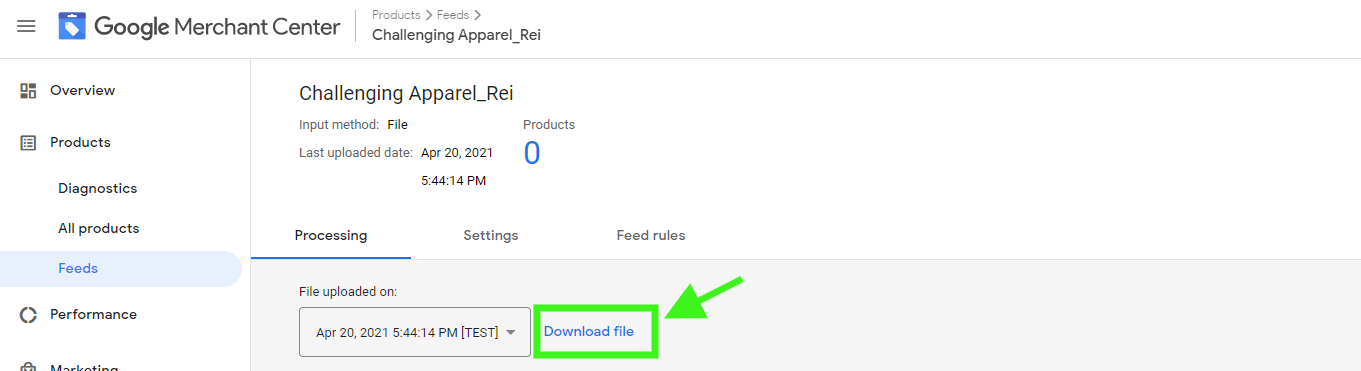This screenshot has height=371, width=1361.
Task: Go to Products in the breadcrumb
Action: point(395,15)
